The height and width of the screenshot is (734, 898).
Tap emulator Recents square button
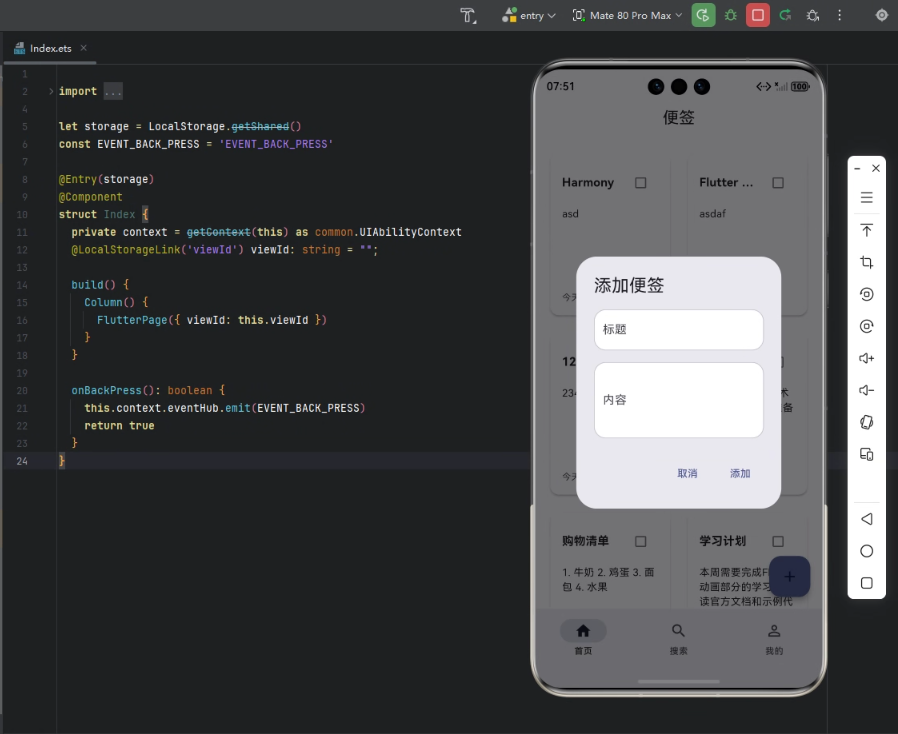click(x=867, y=583)
